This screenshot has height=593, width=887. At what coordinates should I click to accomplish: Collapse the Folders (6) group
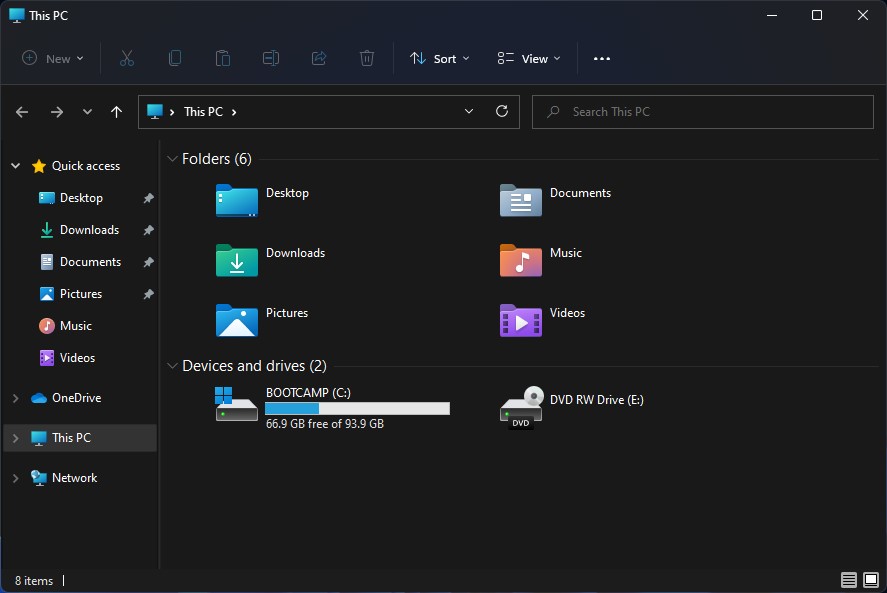[x=172, y=159]
